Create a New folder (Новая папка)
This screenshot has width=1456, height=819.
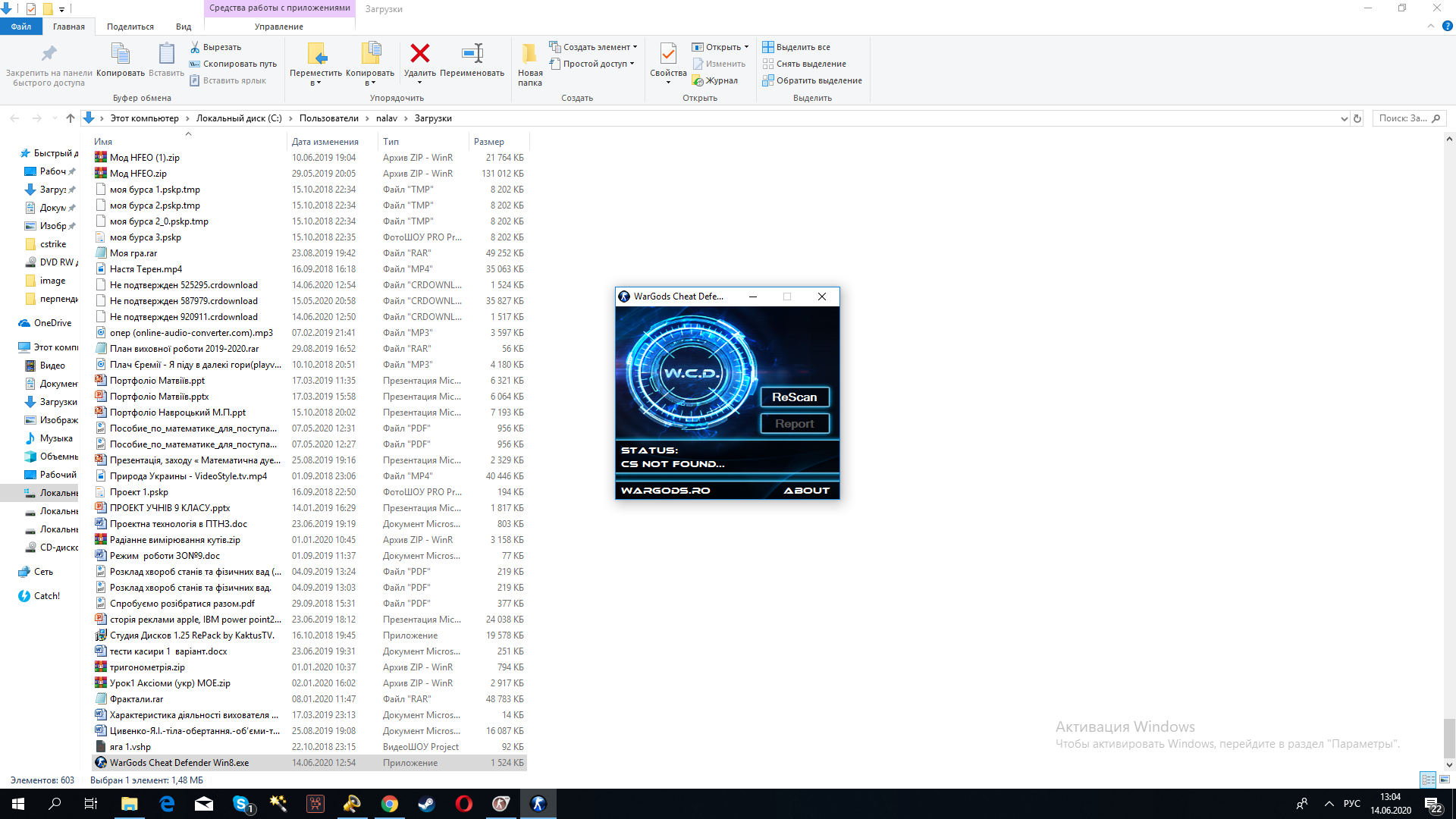(x=530, y=64)
